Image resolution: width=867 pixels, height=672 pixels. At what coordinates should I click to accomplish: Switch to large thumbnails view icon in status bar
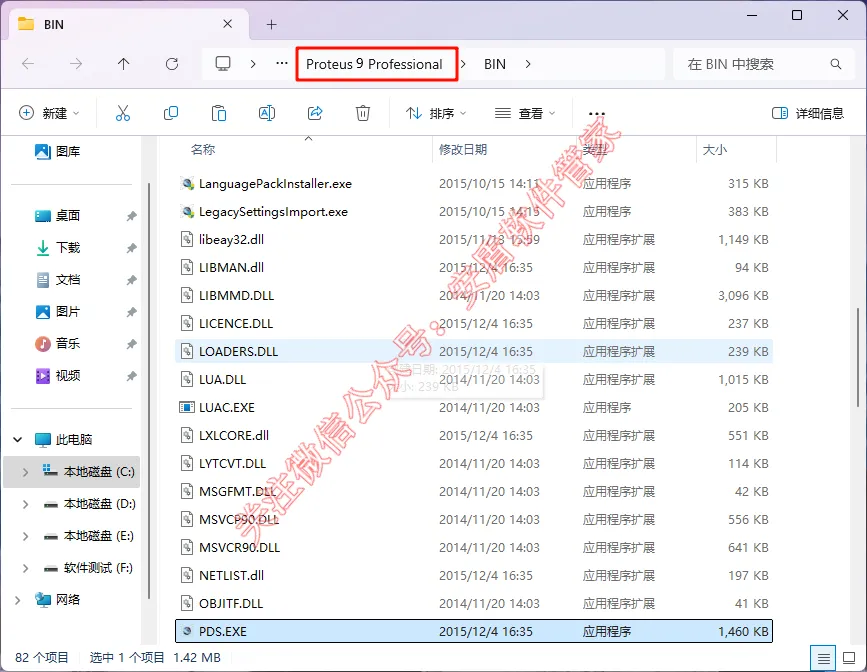coord(849,658)
